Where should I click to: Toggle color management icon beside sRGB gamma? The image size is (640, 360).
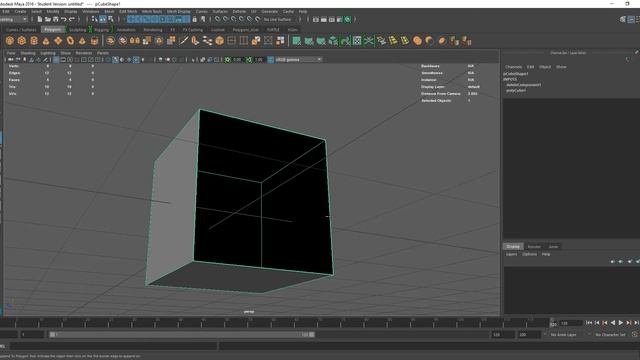(270, 60)
